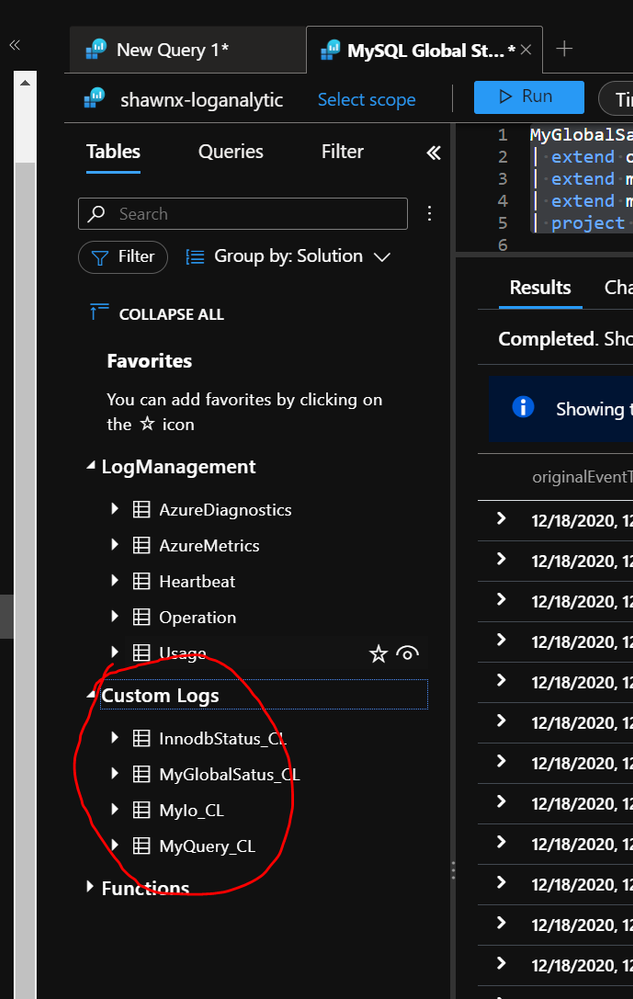Click COLLAPSE ALL
The width and height of the screenshot is (633, 999).
point(157,314)
